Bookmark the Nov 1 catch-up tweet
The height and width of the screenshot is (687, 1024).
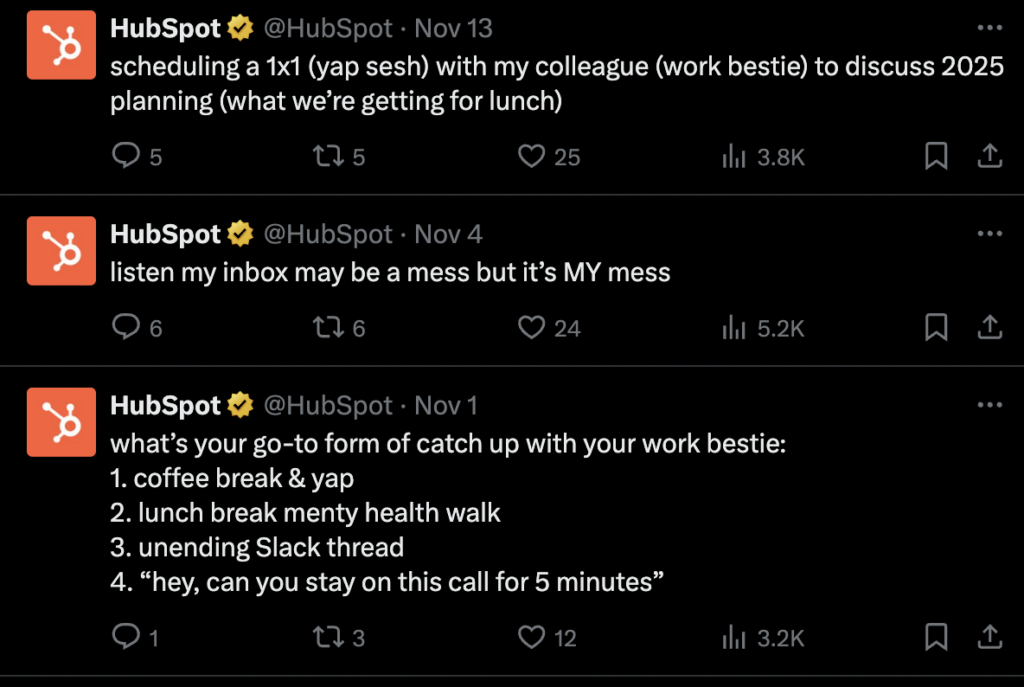point(936,636)
